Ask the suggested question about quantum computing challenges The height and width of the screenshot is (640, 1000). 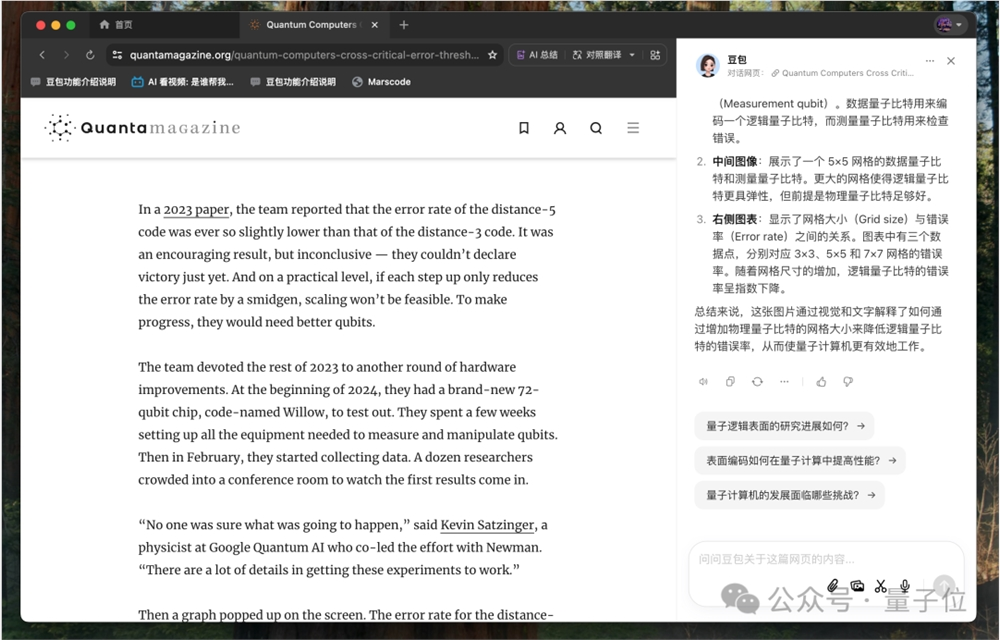tap(788, 494)
